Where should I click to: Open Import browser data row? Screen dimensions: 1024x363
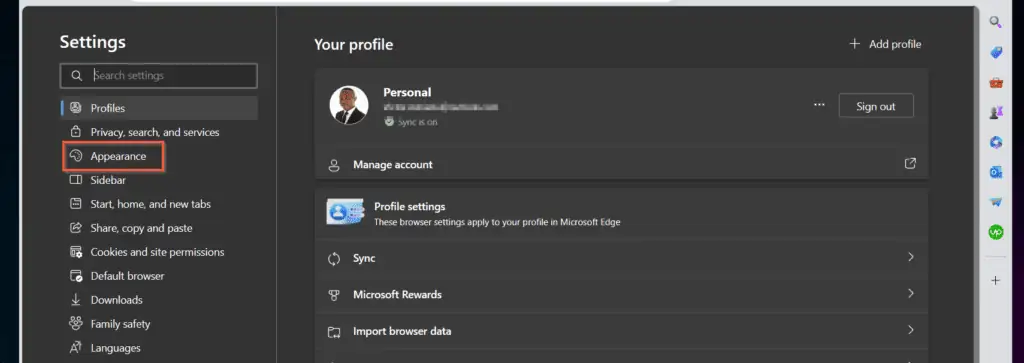(x=621, y=331)
